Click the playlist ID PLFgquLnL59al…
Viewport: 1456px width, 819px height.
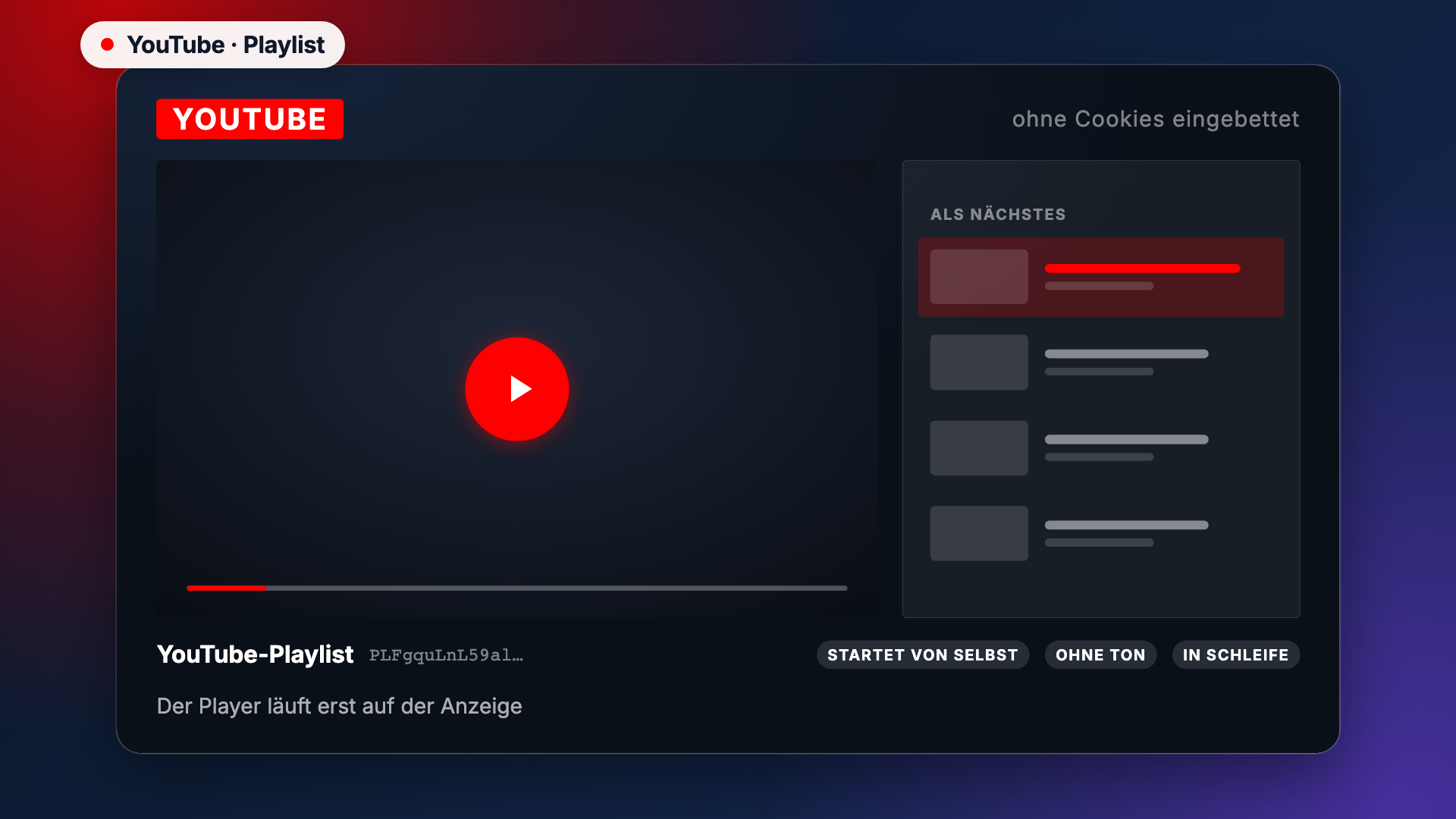446,655
